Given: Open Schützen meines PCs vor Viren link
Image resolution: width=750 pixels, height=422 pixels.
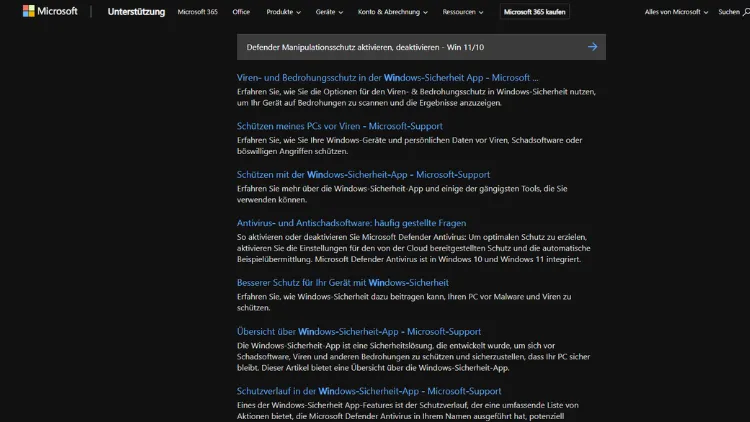Looking at the screenshot, I should [x=340, y=126].
